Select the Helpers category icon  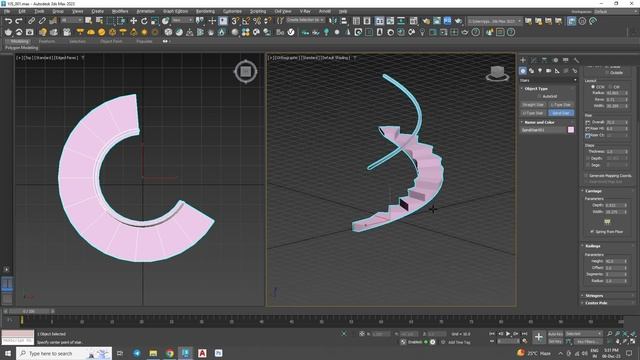click(x=557, y=71)
